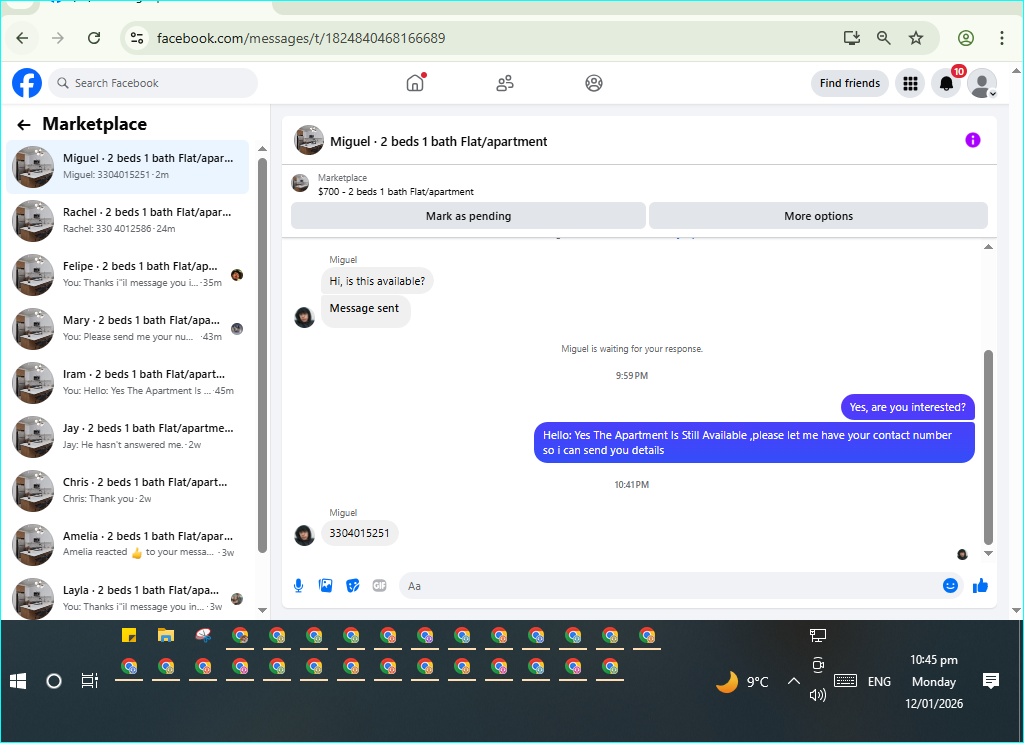This screenshot has width=1024, height=743.
Task: Open the Chrome profile icon
Action: click(x=966, y=38)
